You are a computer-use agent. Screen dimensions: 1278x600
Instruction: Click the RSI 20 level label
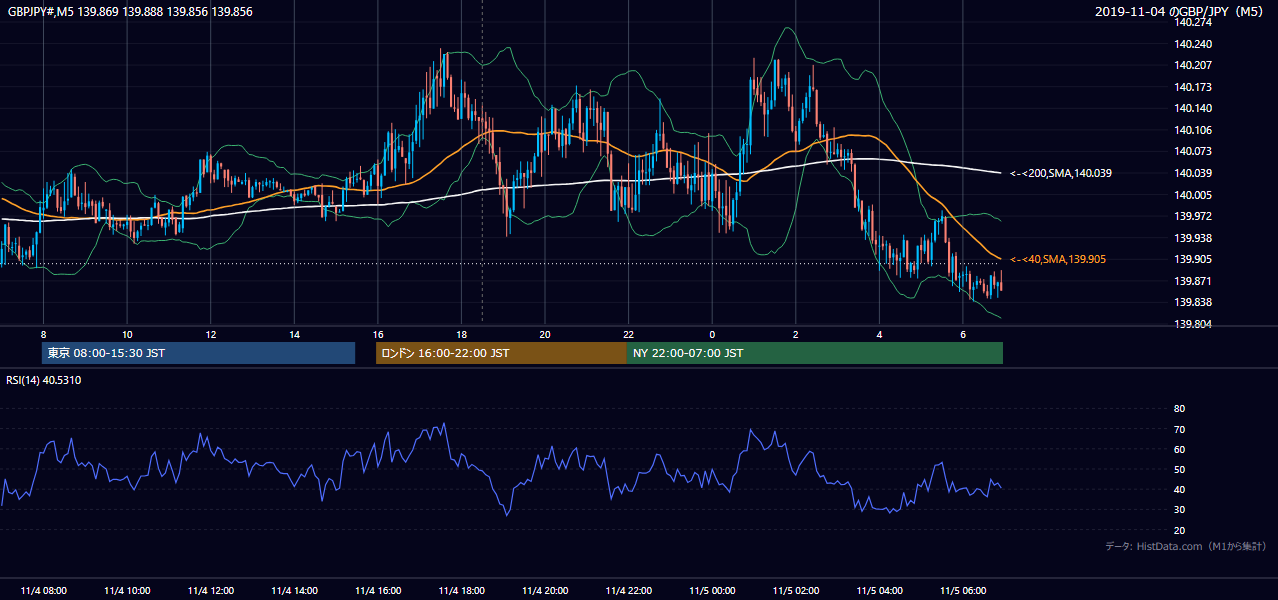(1179, 530)
